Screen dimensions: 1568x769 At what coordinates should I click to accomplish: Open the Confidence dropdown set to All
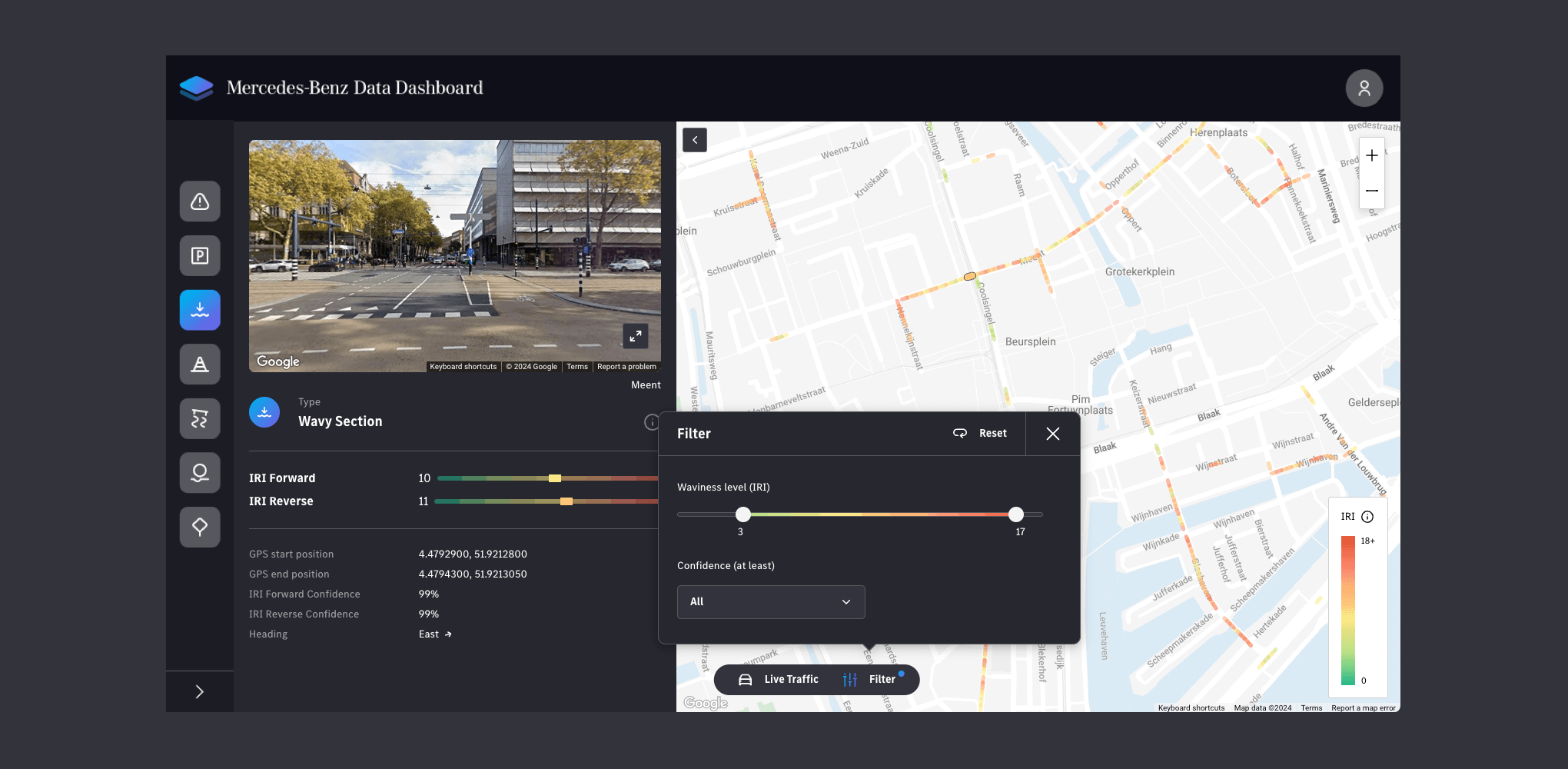point(771,602)
